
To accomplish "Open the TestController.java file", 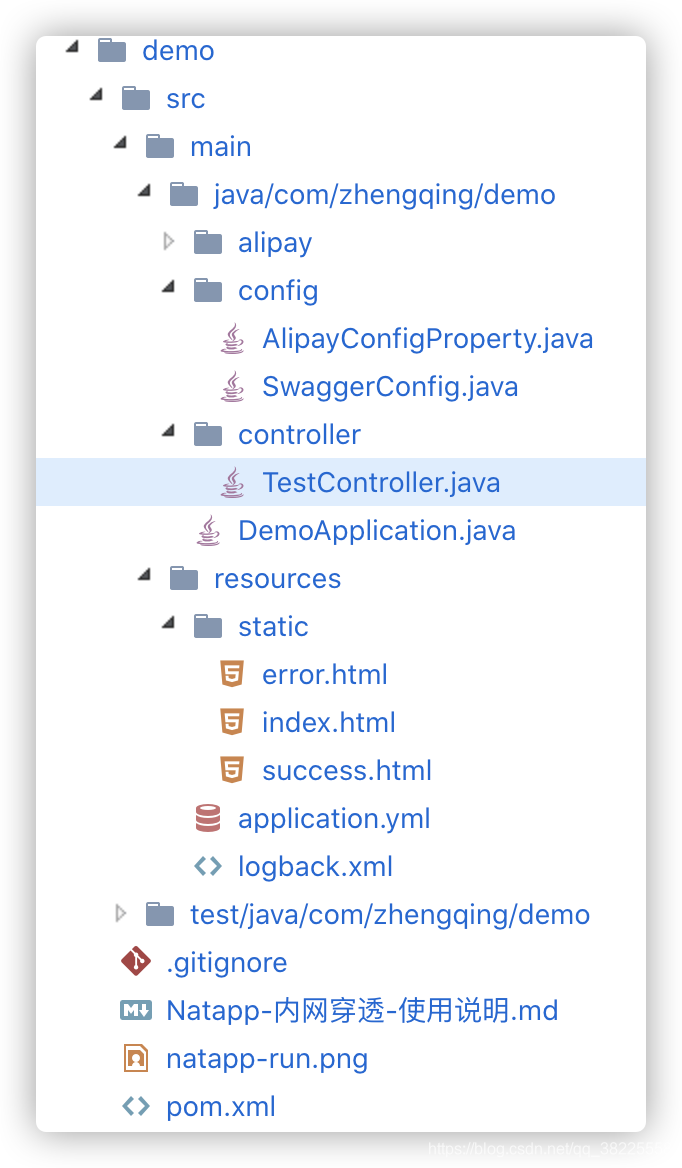I will (x=380, y=483).
